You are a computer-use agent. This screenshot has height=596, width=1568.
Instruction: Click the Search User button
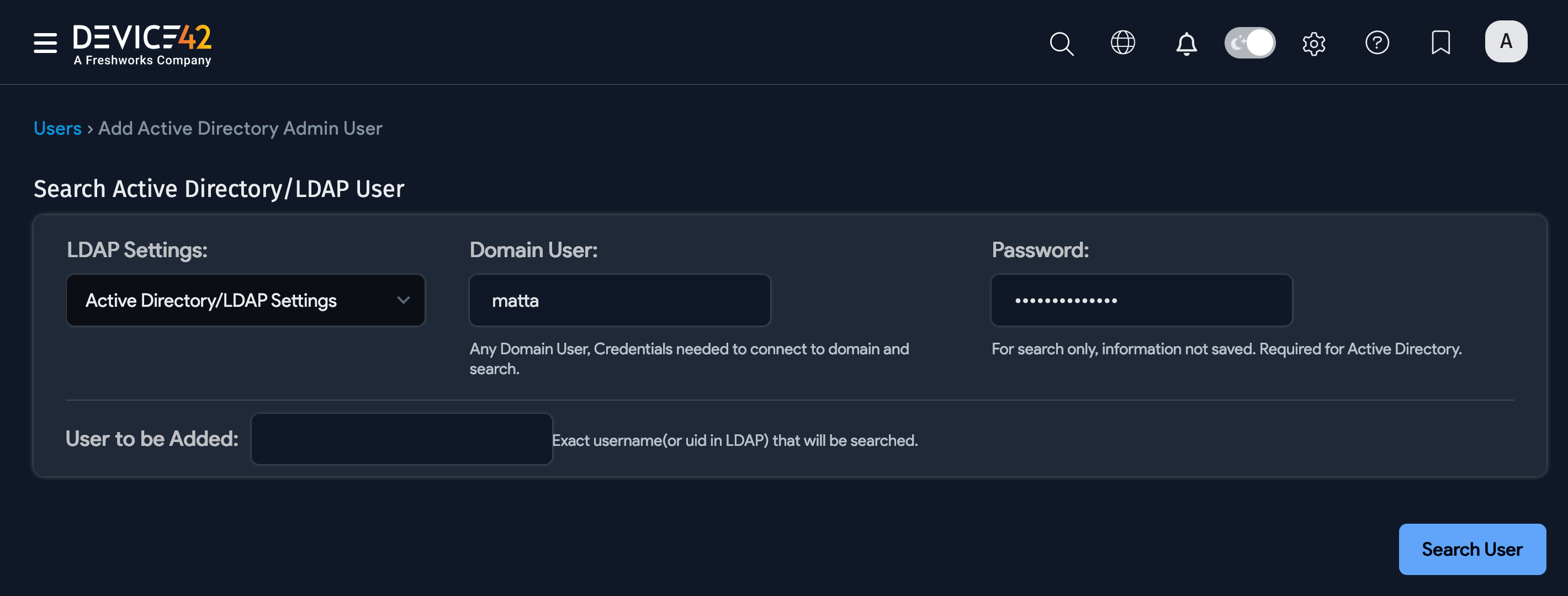coord(1472,549)
